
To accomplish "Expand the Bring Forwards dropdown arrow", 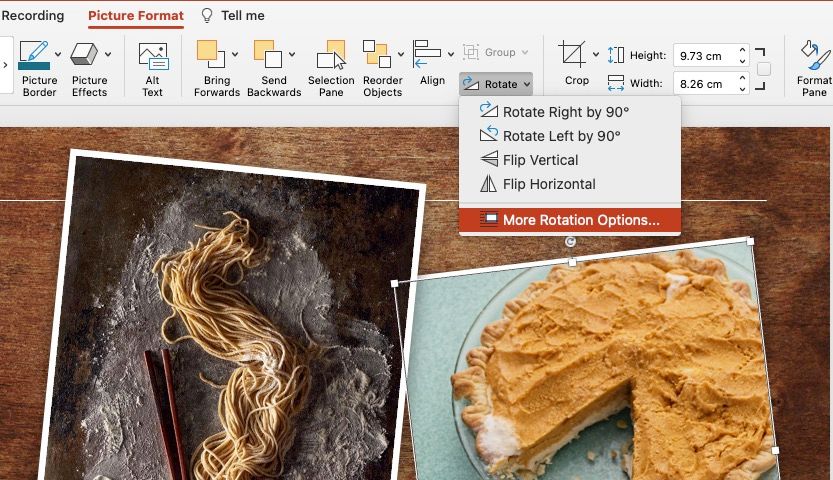I will [235, 54].
